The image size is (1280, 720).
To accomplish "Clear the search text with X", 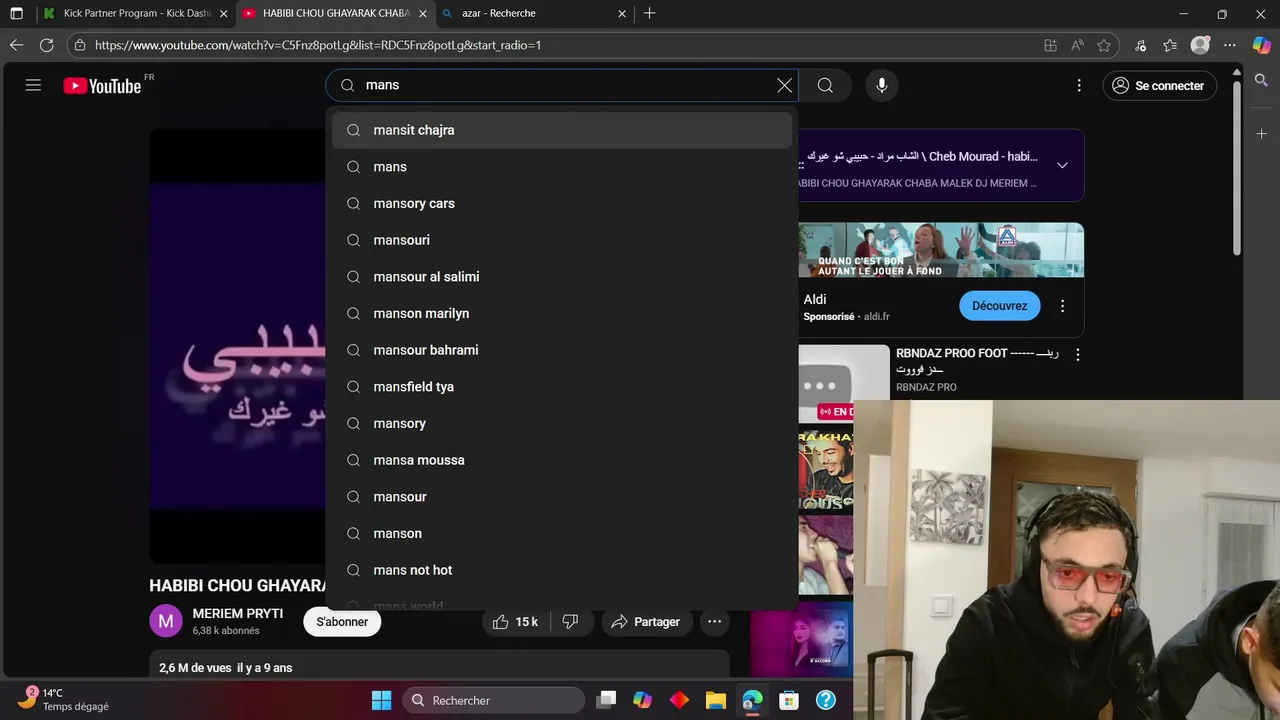I will pyautogui.click(x=785, y=85).
